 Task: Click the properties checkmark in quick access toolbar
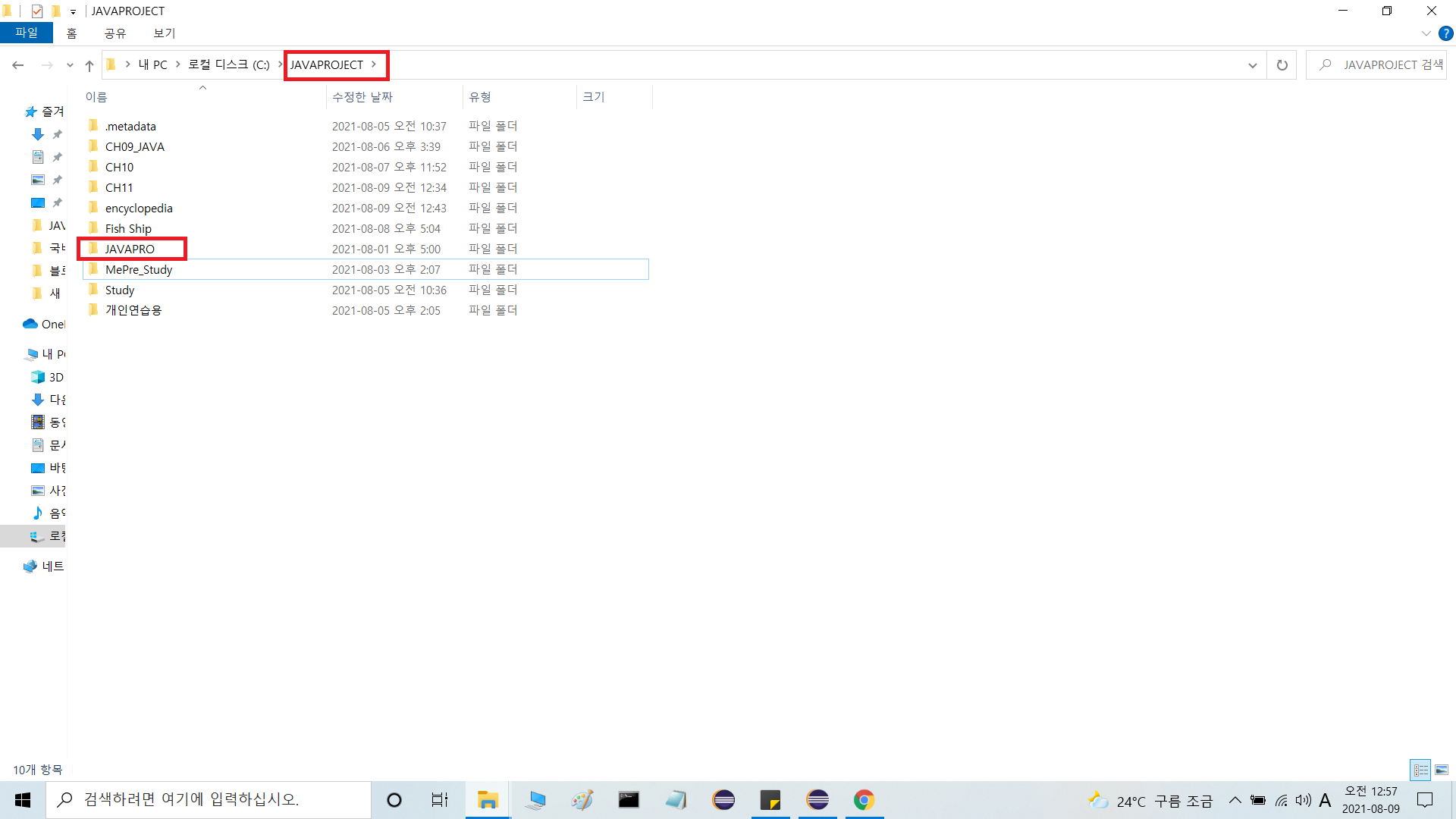[36, 11]
